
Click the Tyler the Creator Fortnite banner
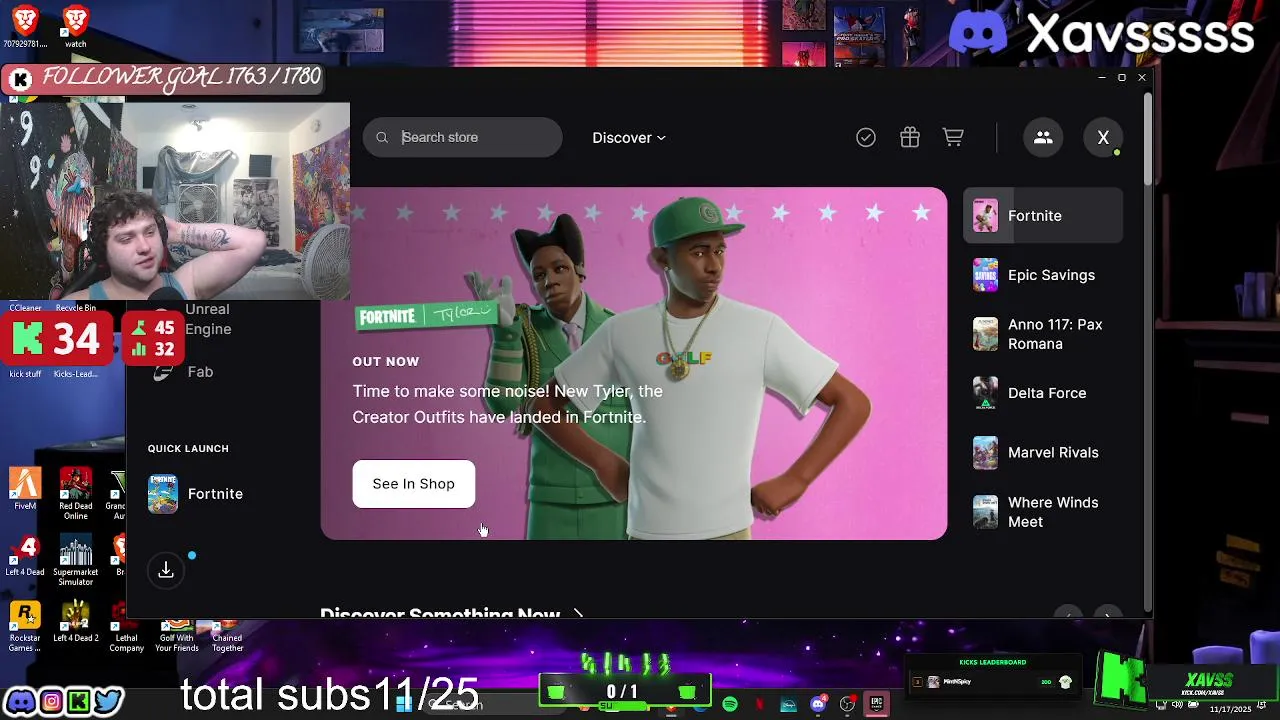click(x=634, y=364)
